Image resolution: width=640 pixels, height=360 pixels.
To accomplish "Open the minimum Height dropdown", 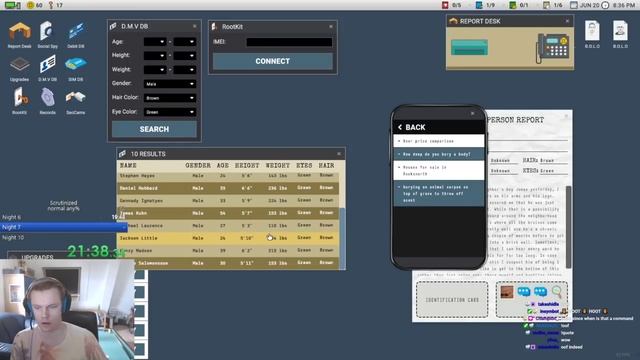I will [155, 56].
